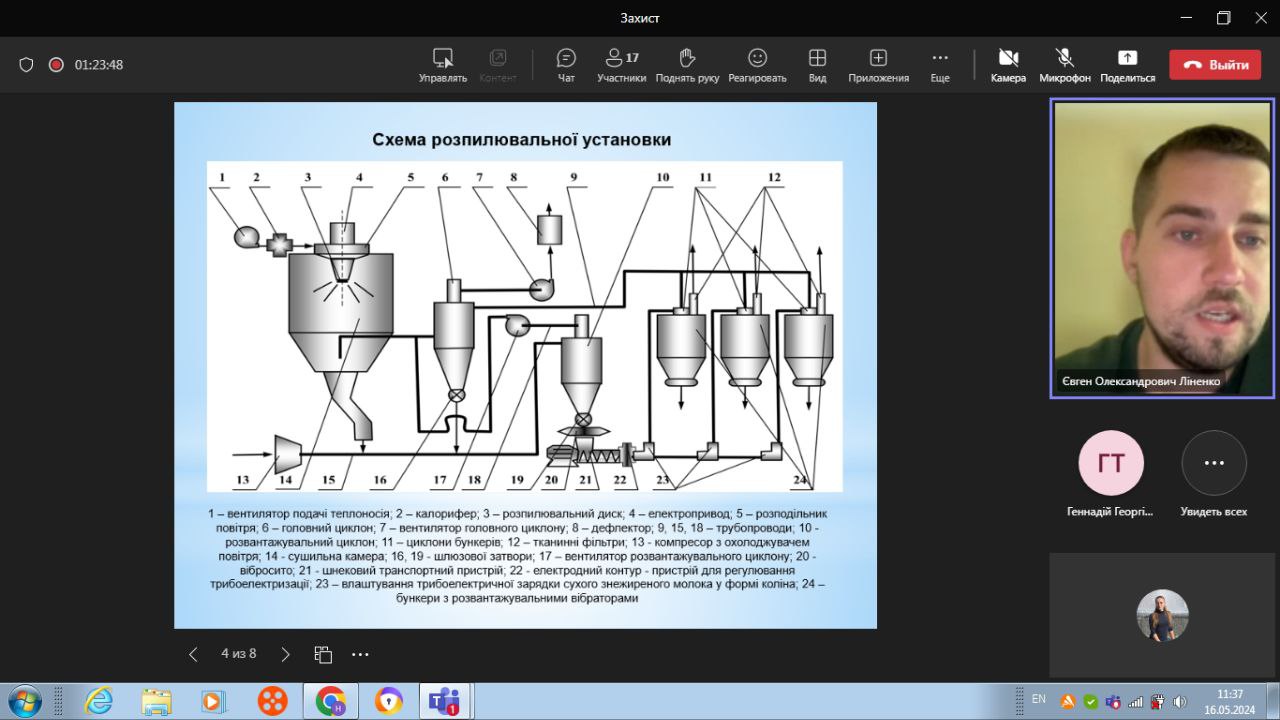The image size is (1280, 720).
Task: Click the shield security icon
Action: pos(27,65)
